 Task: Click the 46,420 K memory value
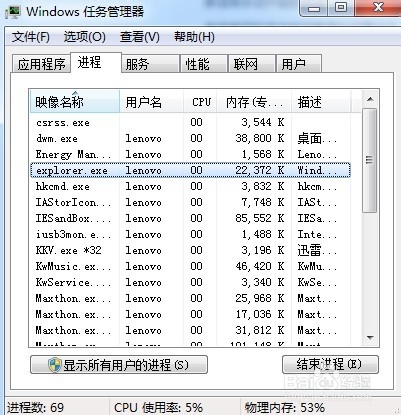click(x=260, y=266)
